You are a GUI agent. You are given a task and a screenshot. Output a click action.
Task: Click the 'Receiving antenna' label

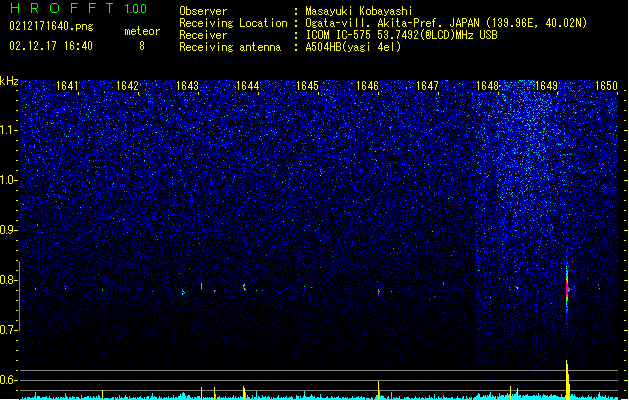click(230, 47)
